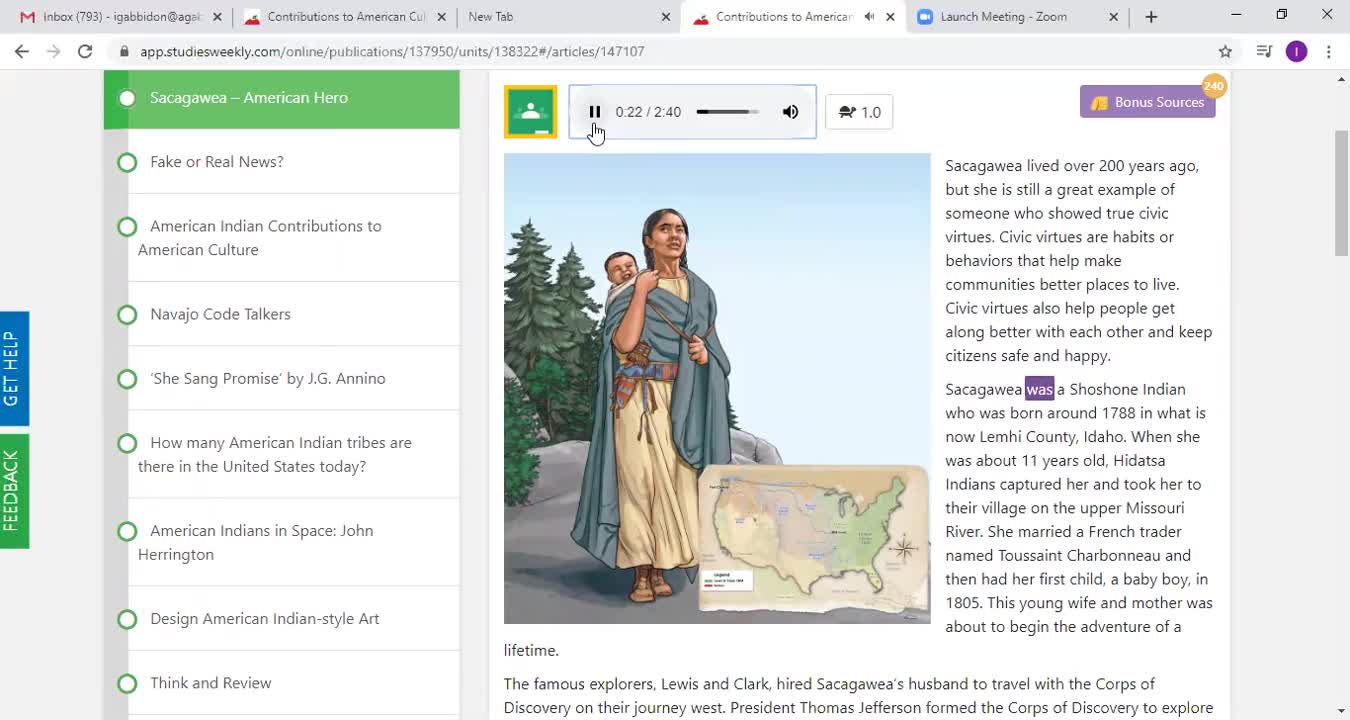Open Google Classroom share icon
The width and height of the screenshot is (1350, 720).
(x=530, y=112)
